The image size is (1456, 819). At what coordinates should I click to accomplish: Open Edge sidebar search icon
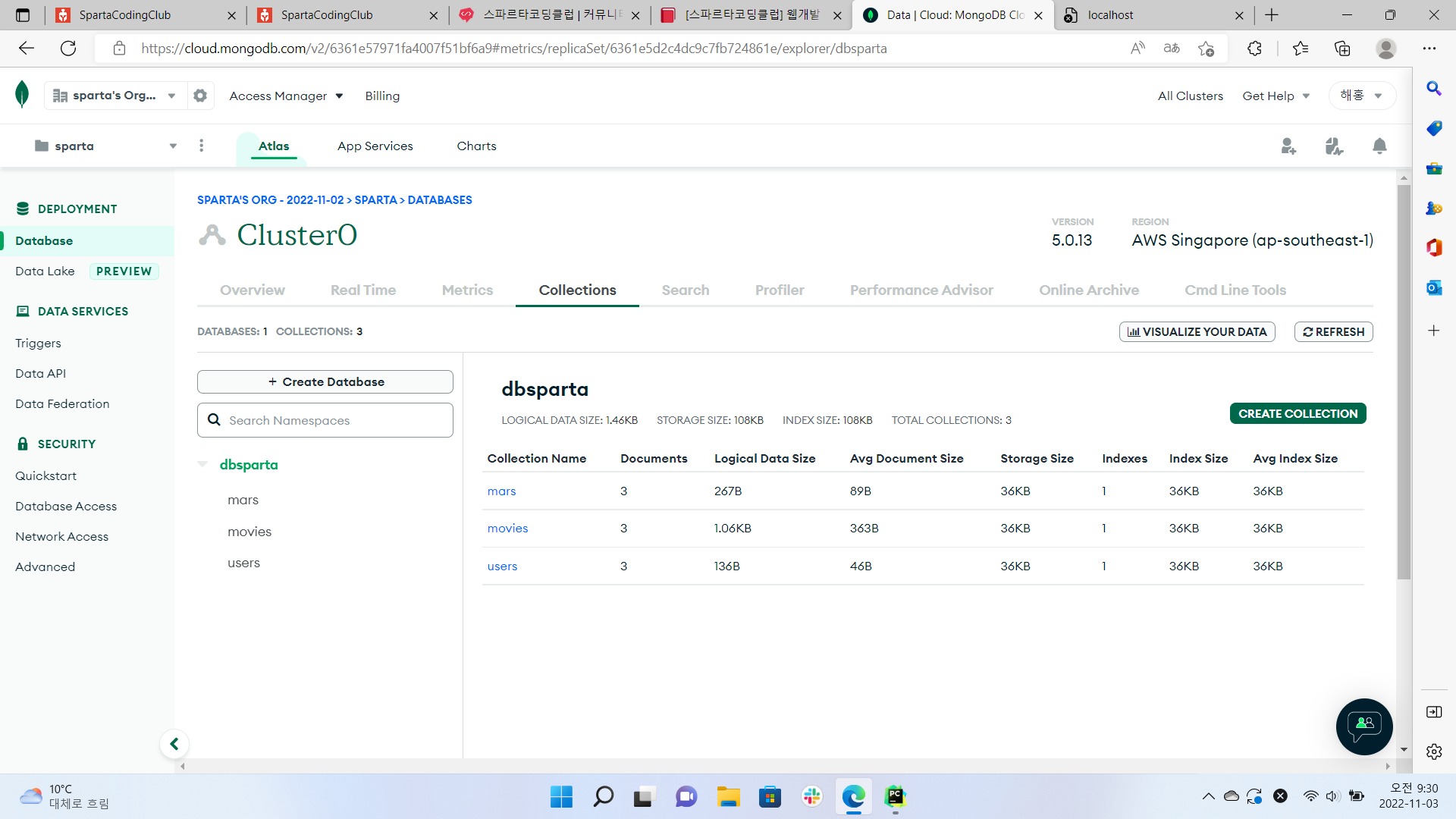1434,89
